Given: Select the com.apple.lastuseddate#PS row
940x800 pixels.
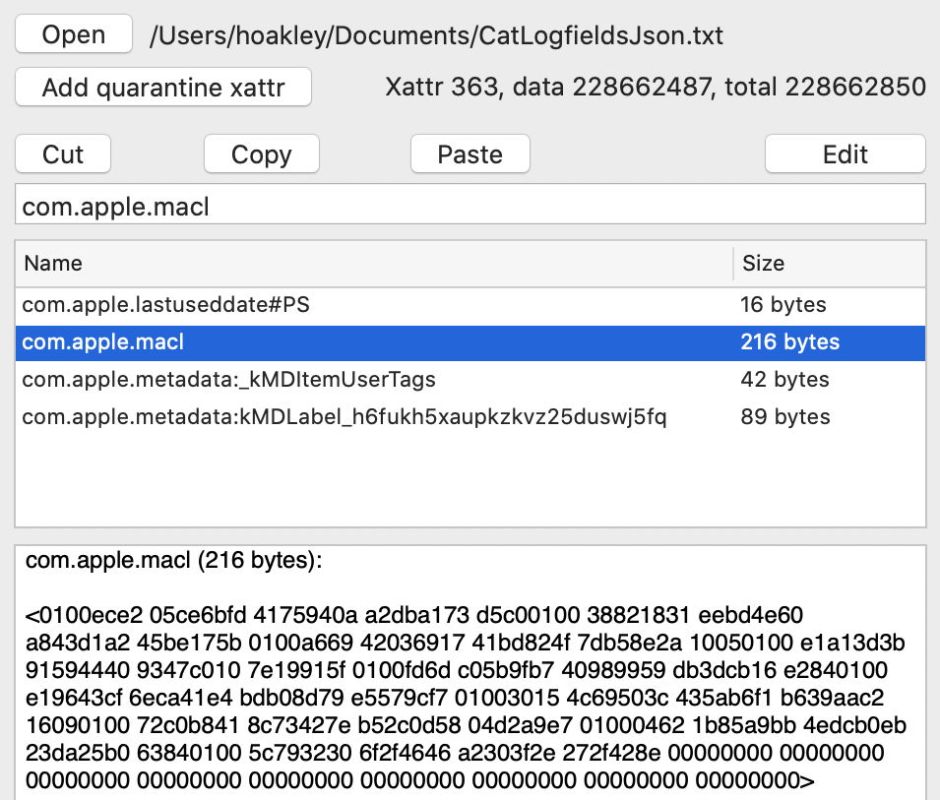Looking at the screenshot, I should 166,305.
